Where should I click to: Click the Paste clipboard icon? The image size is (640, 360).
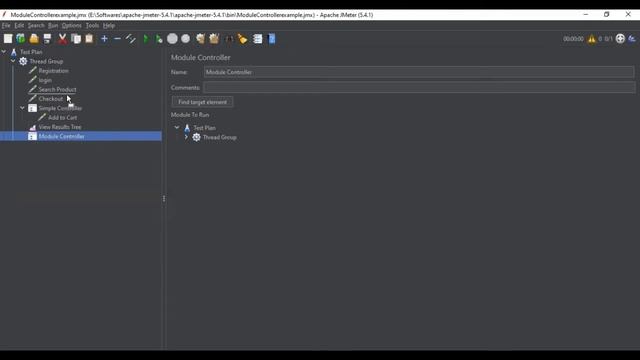tap(89, 39)
